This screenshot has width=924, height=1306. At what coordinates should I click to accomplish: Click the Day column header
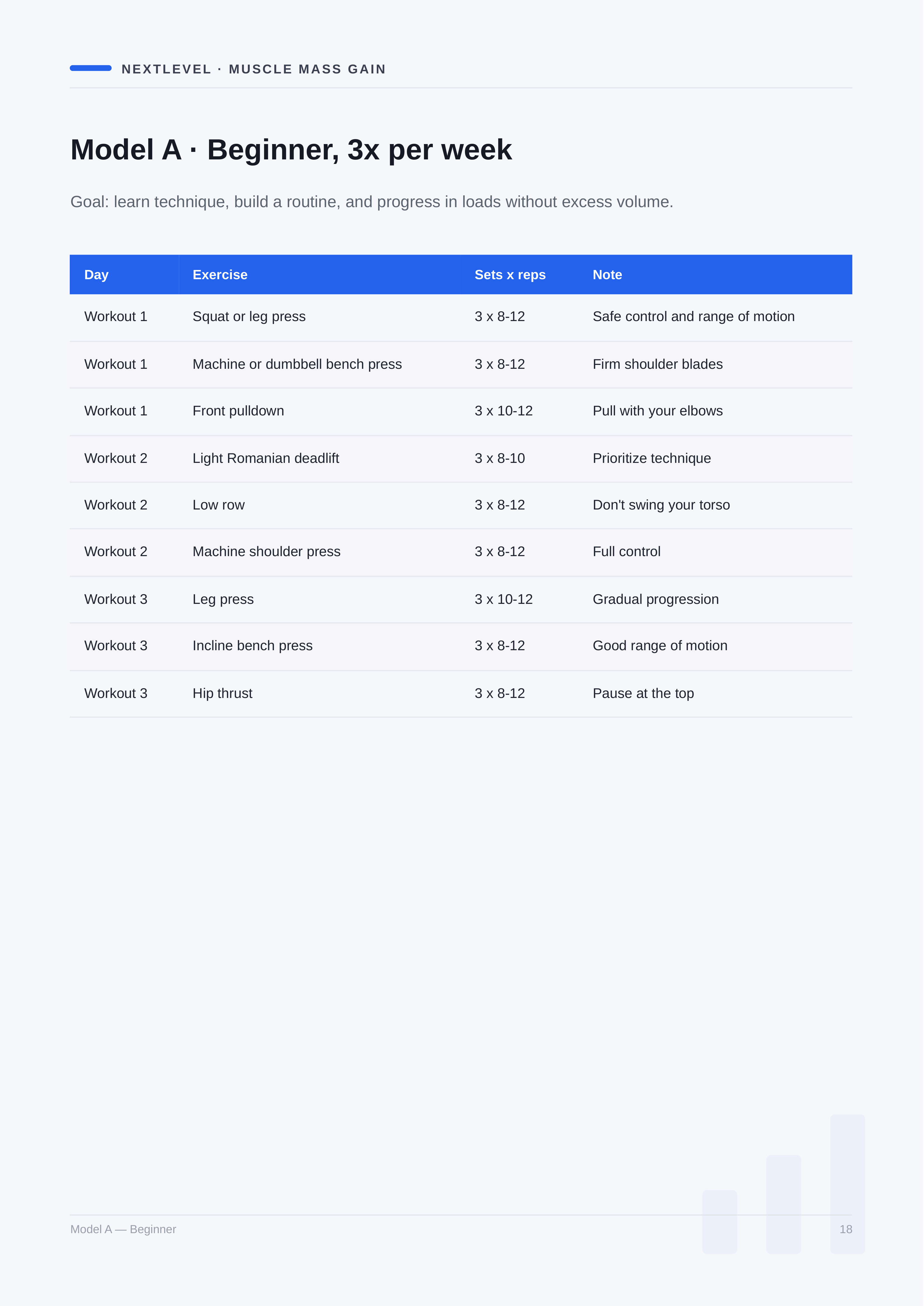pyautogui.click(x=96, y=275)
